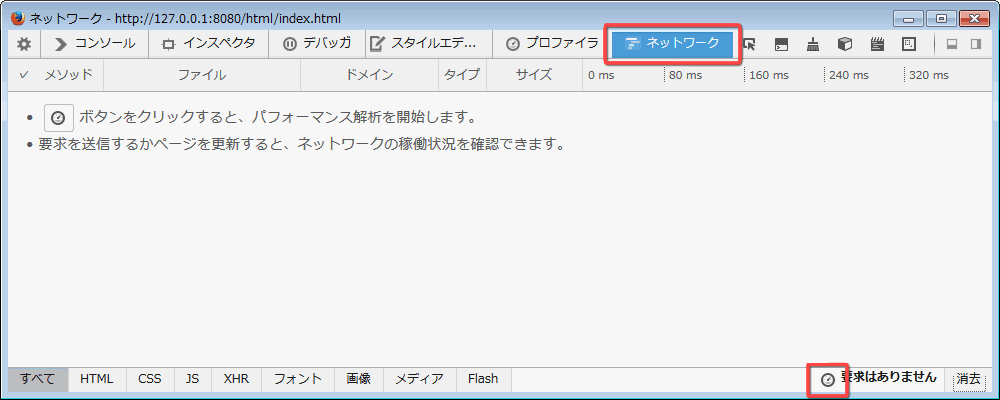1000x400 pixels.
Task: Click the stopwatch icon in the status bar
Action: point(828,380)
